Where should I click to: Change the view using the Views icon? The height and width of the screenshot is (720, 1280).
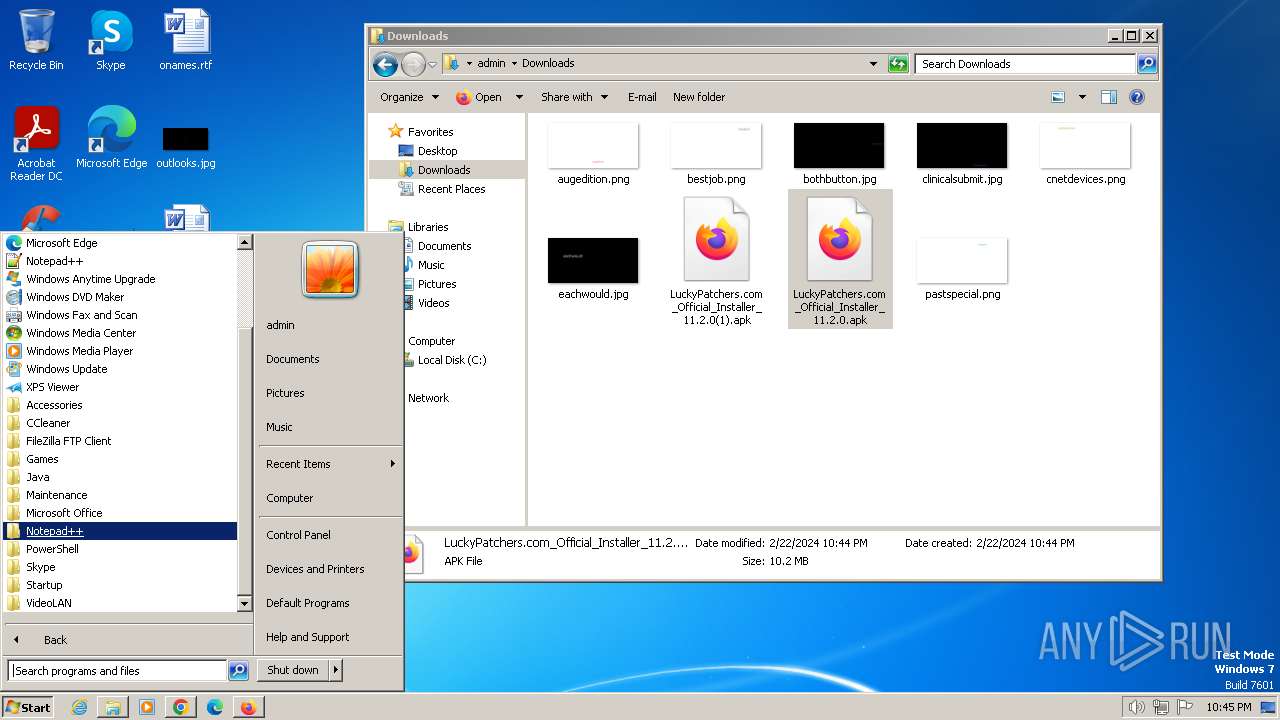click(1058, 97)
